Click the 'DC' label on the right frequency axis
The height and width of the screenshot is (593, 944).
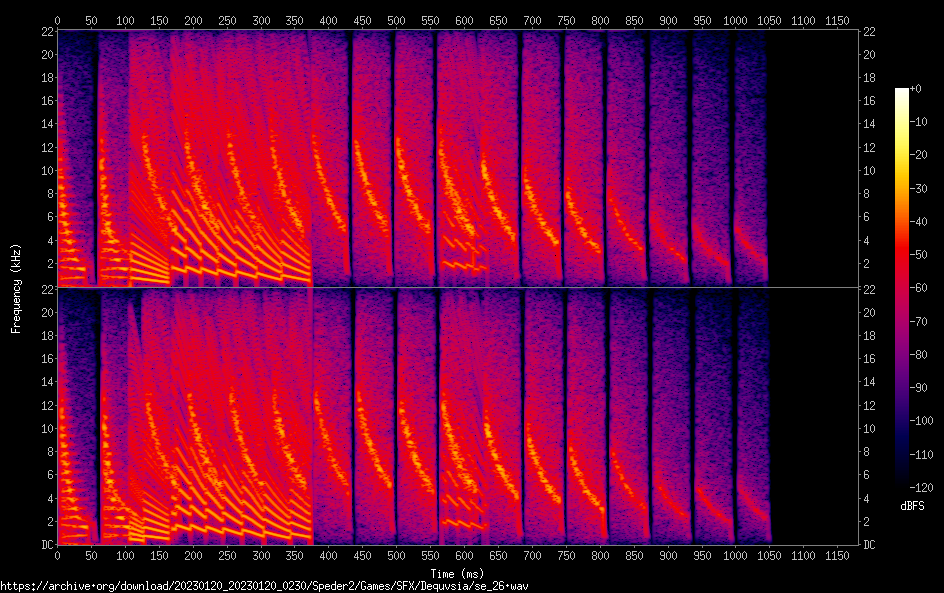click(870, 545)
